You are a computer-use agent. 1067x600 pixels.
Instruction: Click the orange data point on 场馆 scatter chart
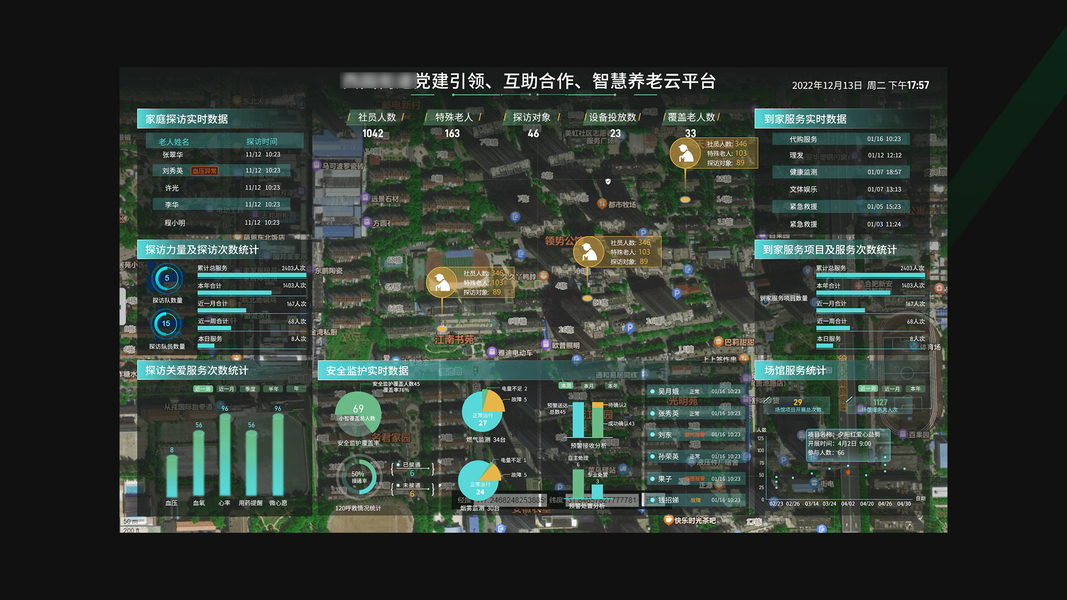tap(848, 471)
